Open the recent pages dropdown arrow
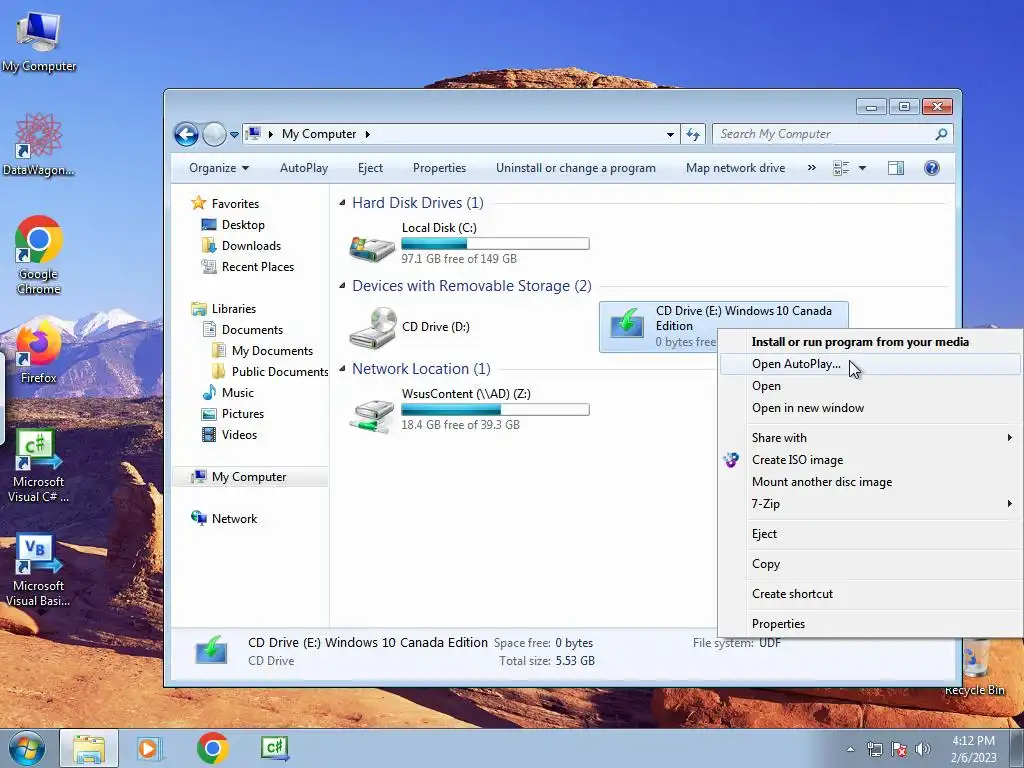1024x768 pixels. [234, 135]
